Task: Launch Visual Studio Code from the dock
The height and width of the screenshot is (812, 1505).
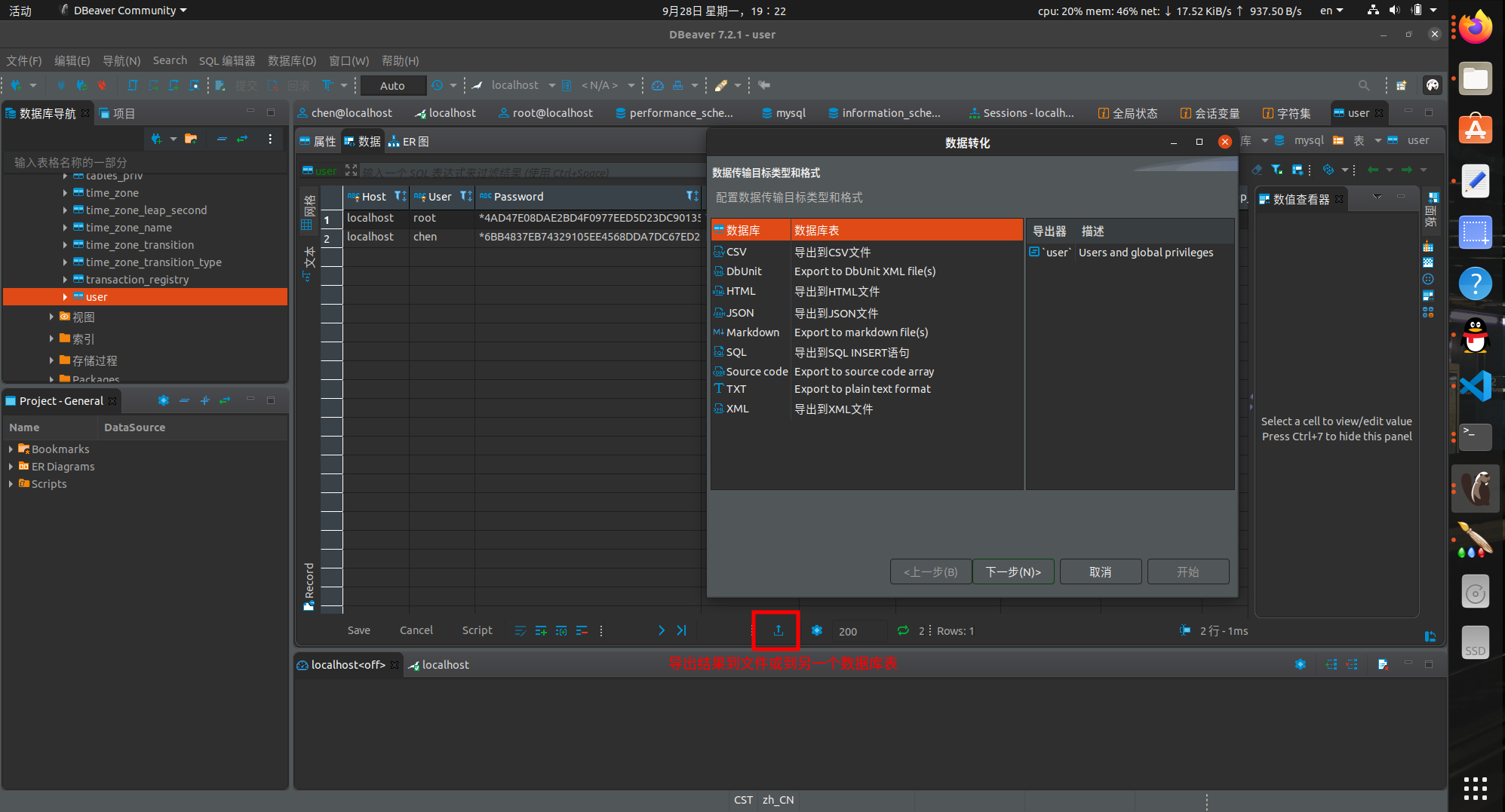Action: click(1476, 386)
